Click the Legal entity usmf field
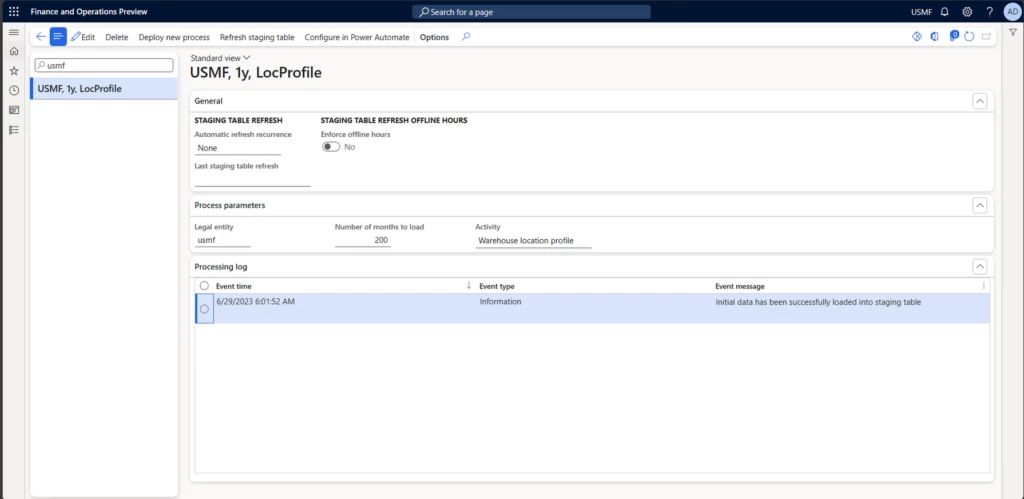This screenshot has height=499, width=1024. coord(223,240)
